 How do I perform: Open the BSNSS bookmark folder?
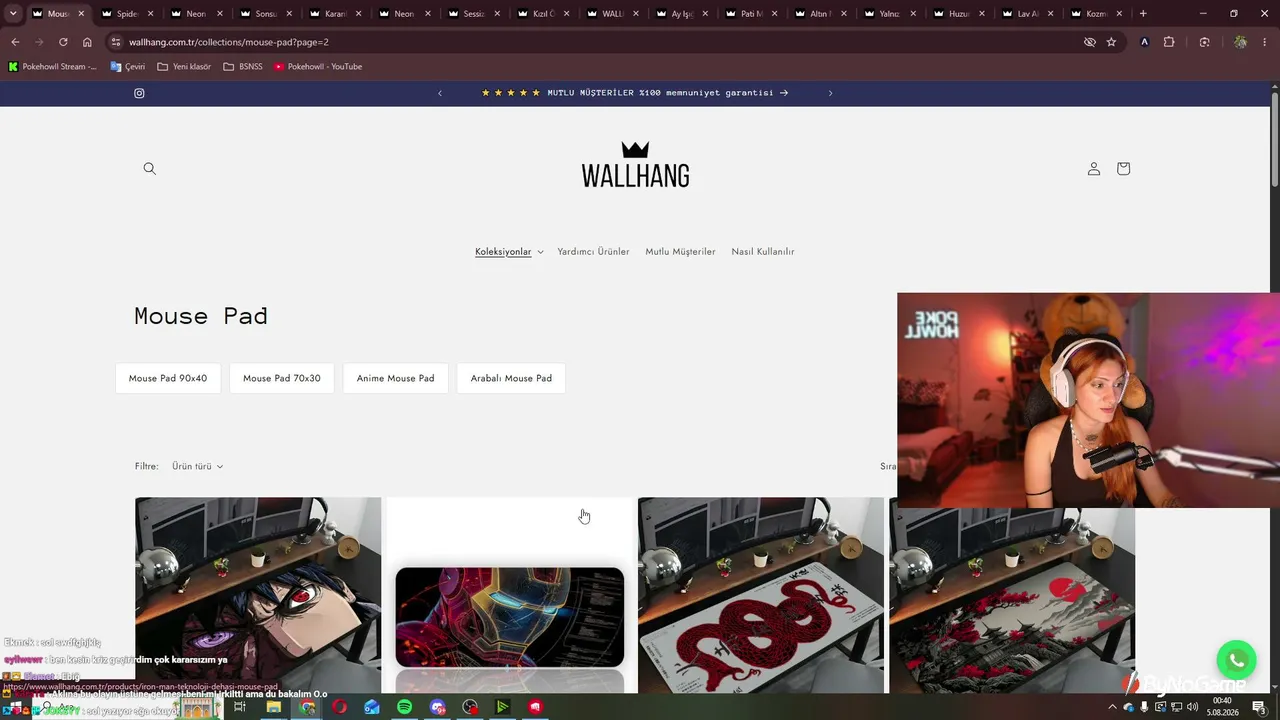click(243, 67)
